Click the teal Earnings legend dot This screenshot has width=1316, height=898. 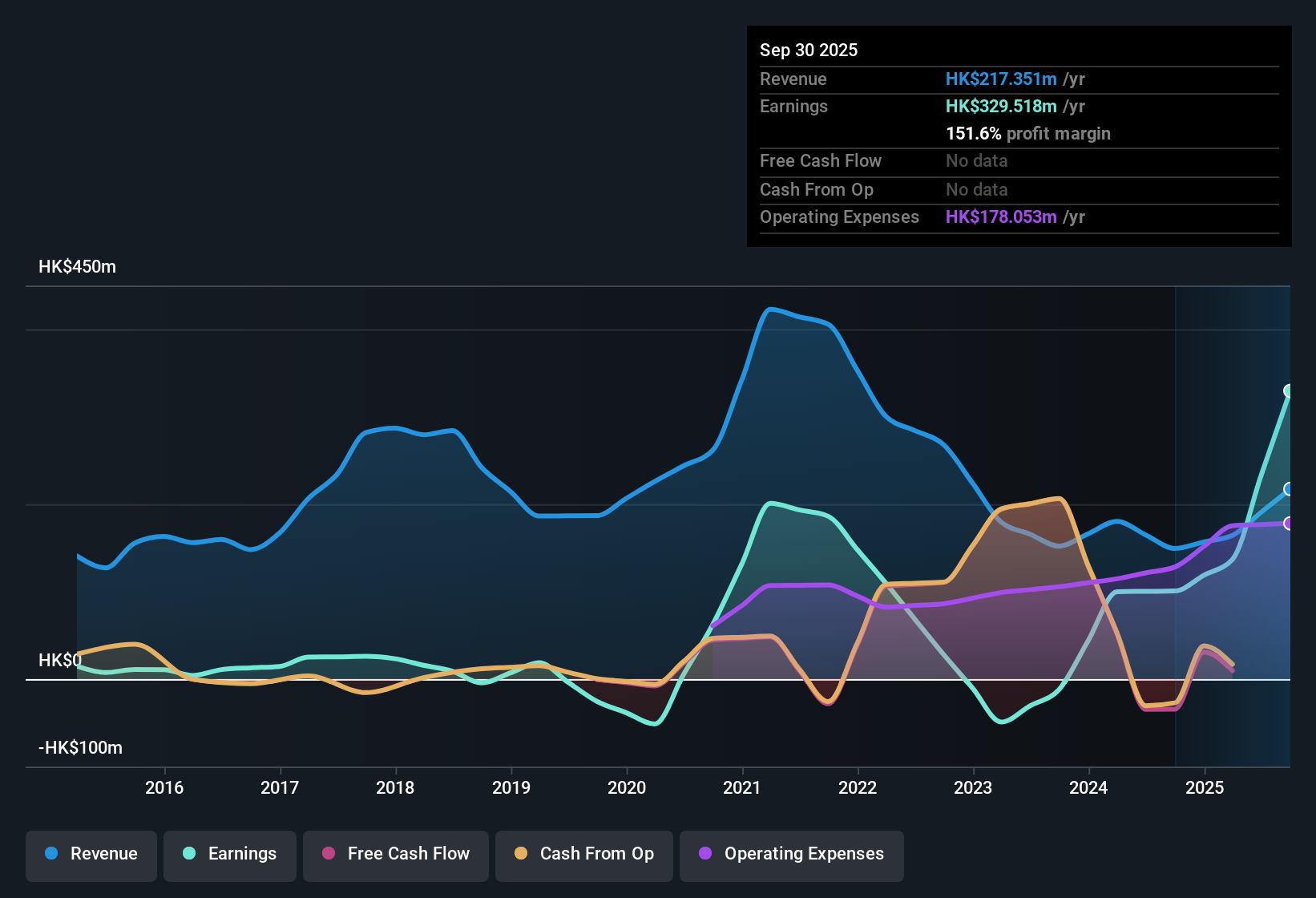pyautogui.click(x=189, y=854)
